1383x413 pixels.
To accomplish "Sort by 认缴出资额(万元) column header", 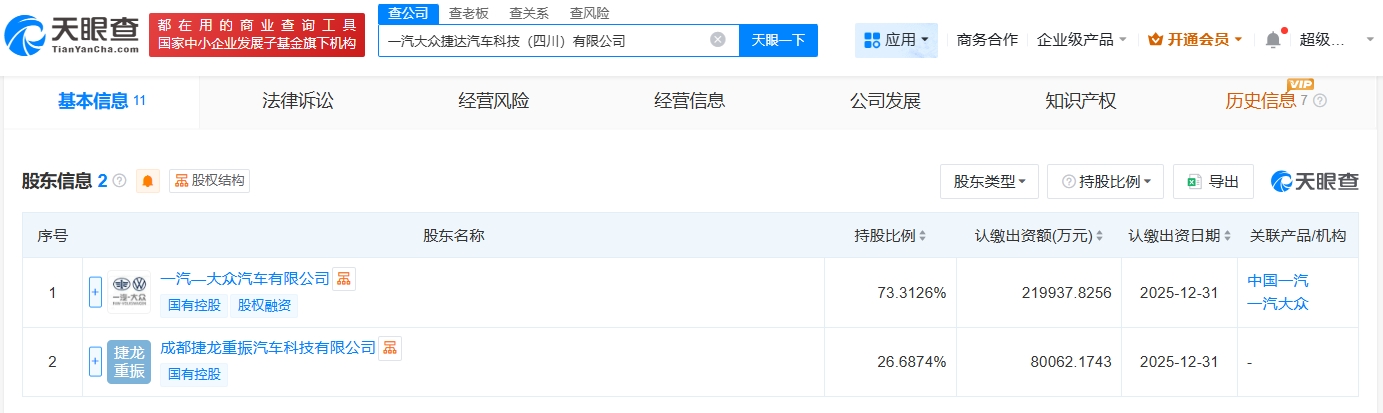I will pyautogui.click(x=1039, y=236).
